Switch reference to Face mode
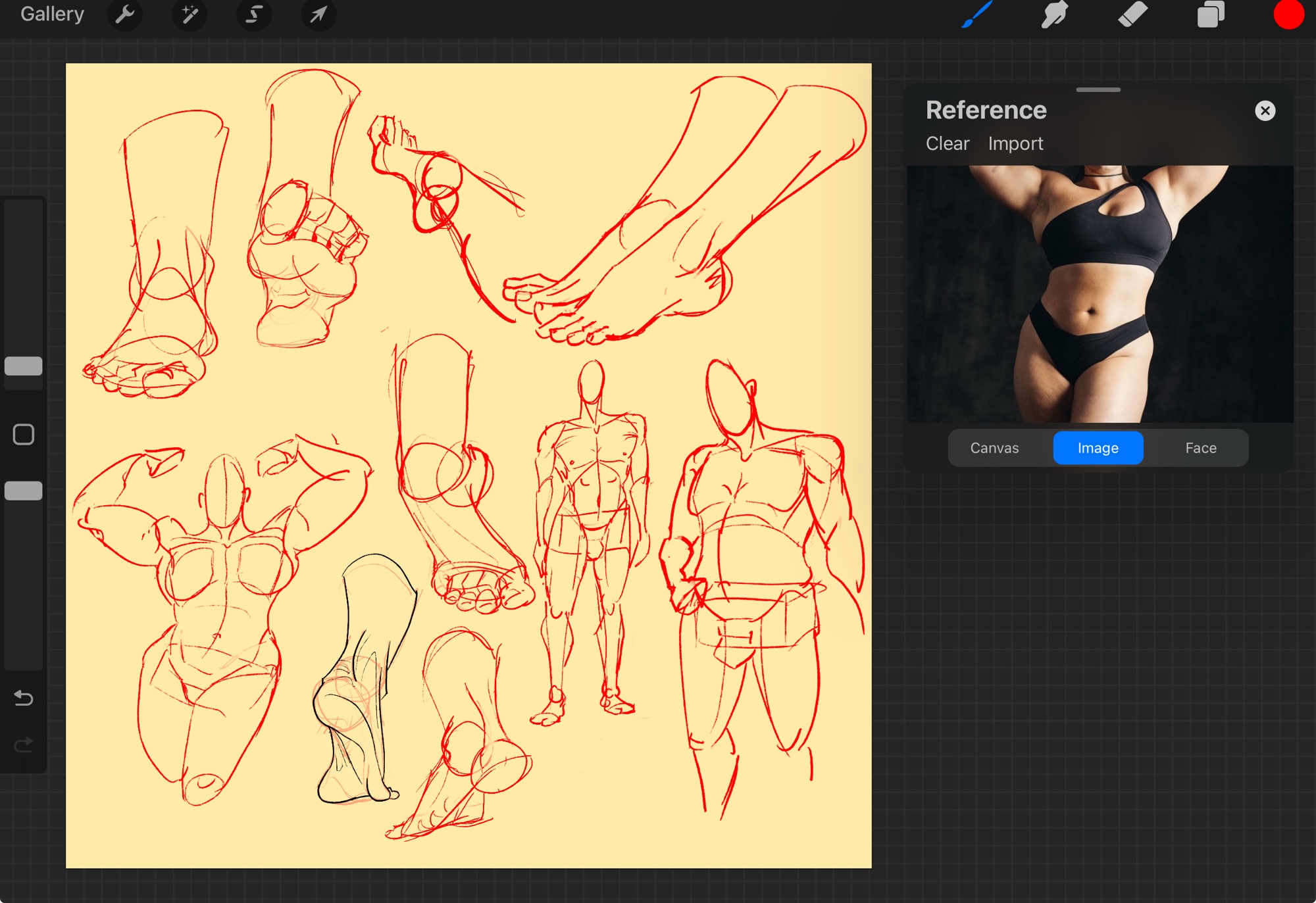The image size is (1316, 903). click(1201, 448)
